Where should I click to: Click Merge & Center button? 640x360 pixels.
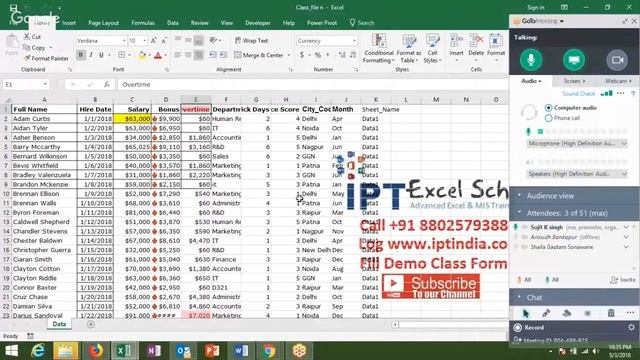(259, 55)
